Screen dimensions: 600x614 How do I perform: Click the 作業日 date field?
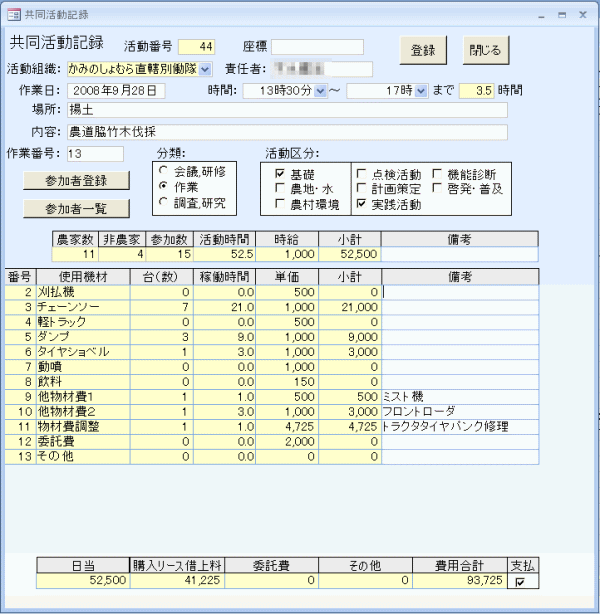[x=115, y=91]
